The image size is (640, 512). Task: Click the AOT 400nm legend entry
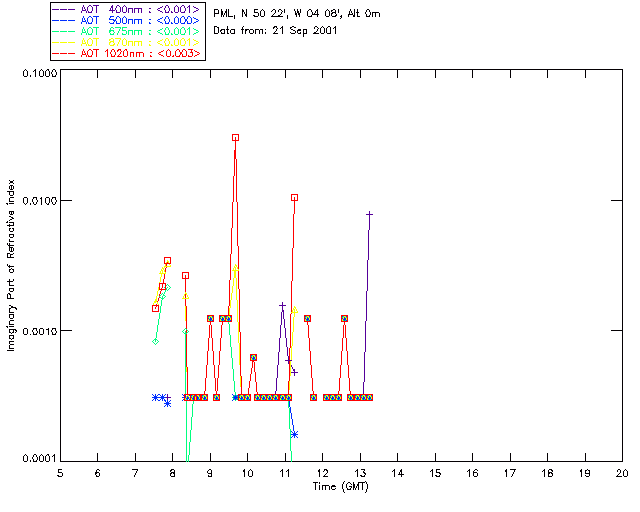coord(128,9)
